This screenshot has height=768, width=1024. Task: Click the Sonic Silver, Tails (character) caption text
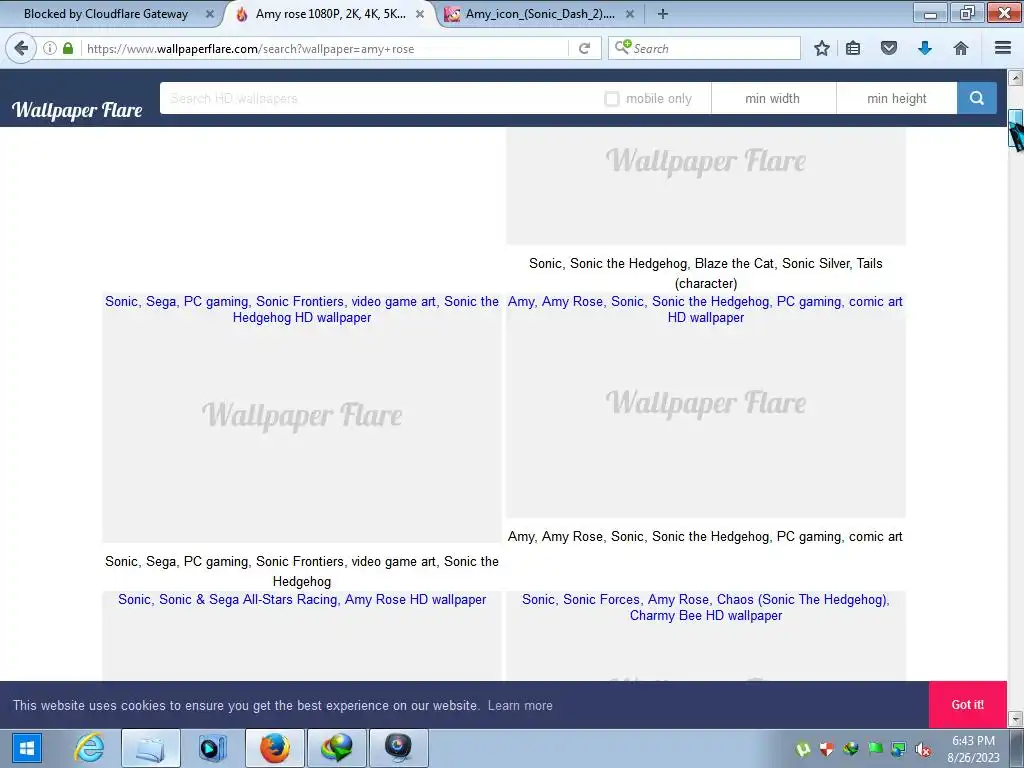[x=705, y=273]
